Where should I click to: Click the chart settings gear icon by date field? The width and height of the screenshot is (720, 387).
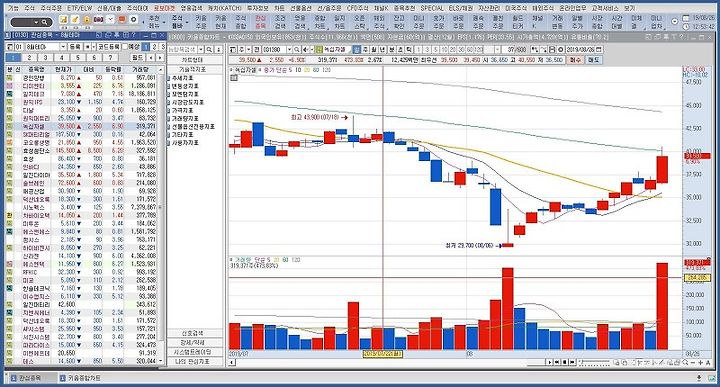(x=561, y=49)
